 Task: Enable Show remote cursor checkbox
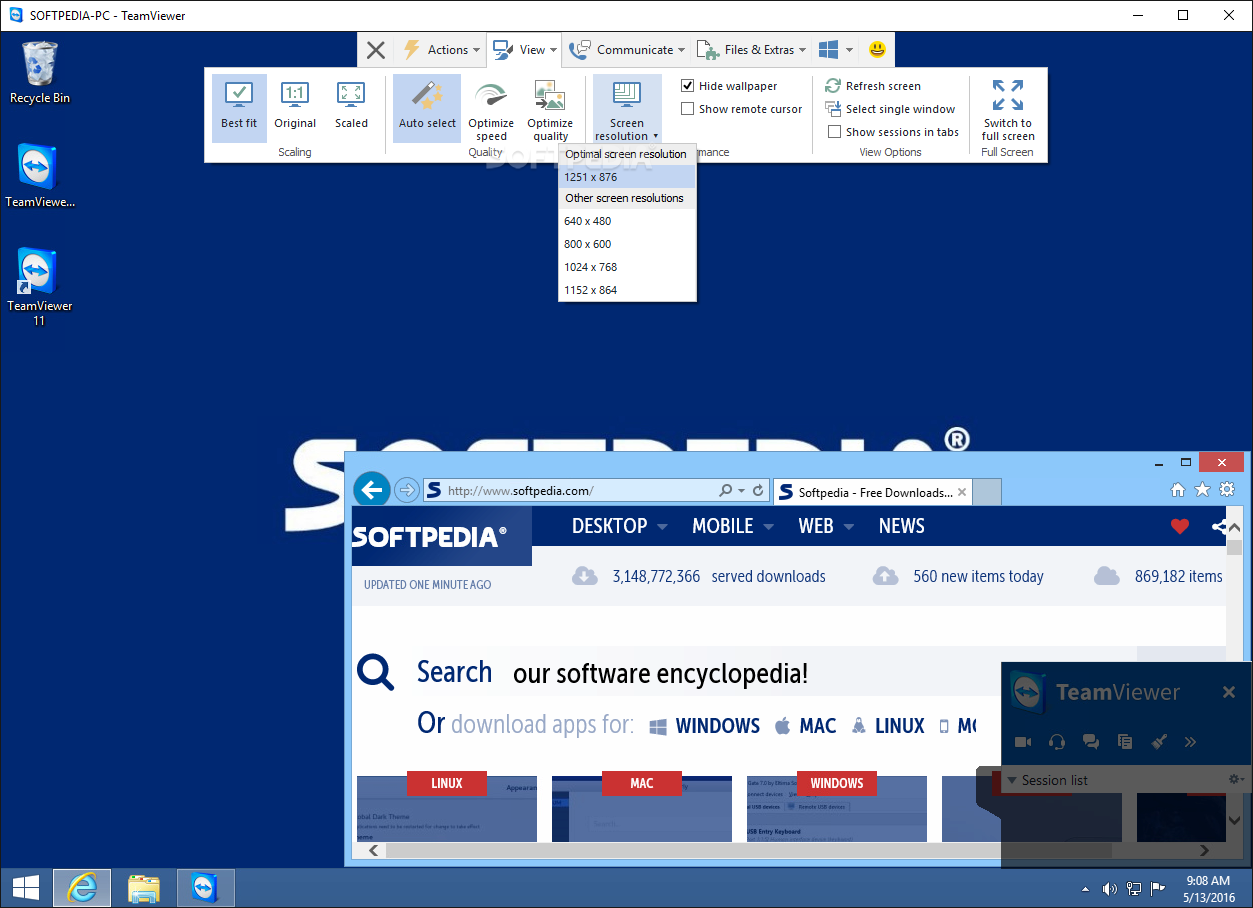point(688,109)
